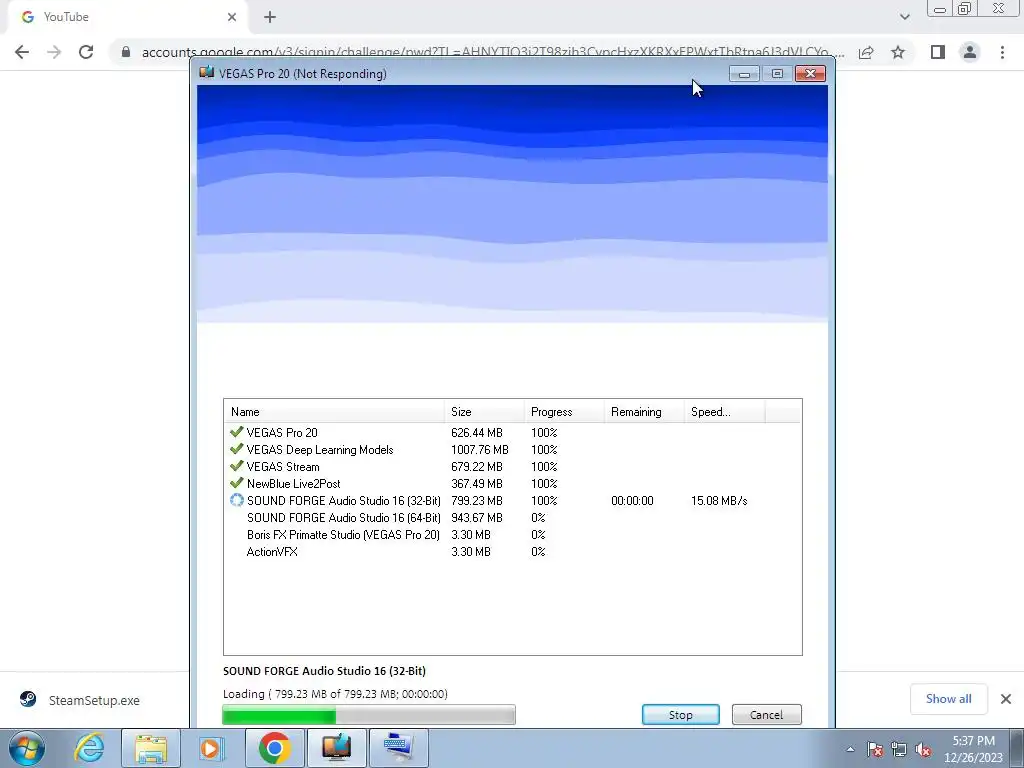Click checkmark beside VEGAS Stream
Screen dimensions: 1024x768
236,466
